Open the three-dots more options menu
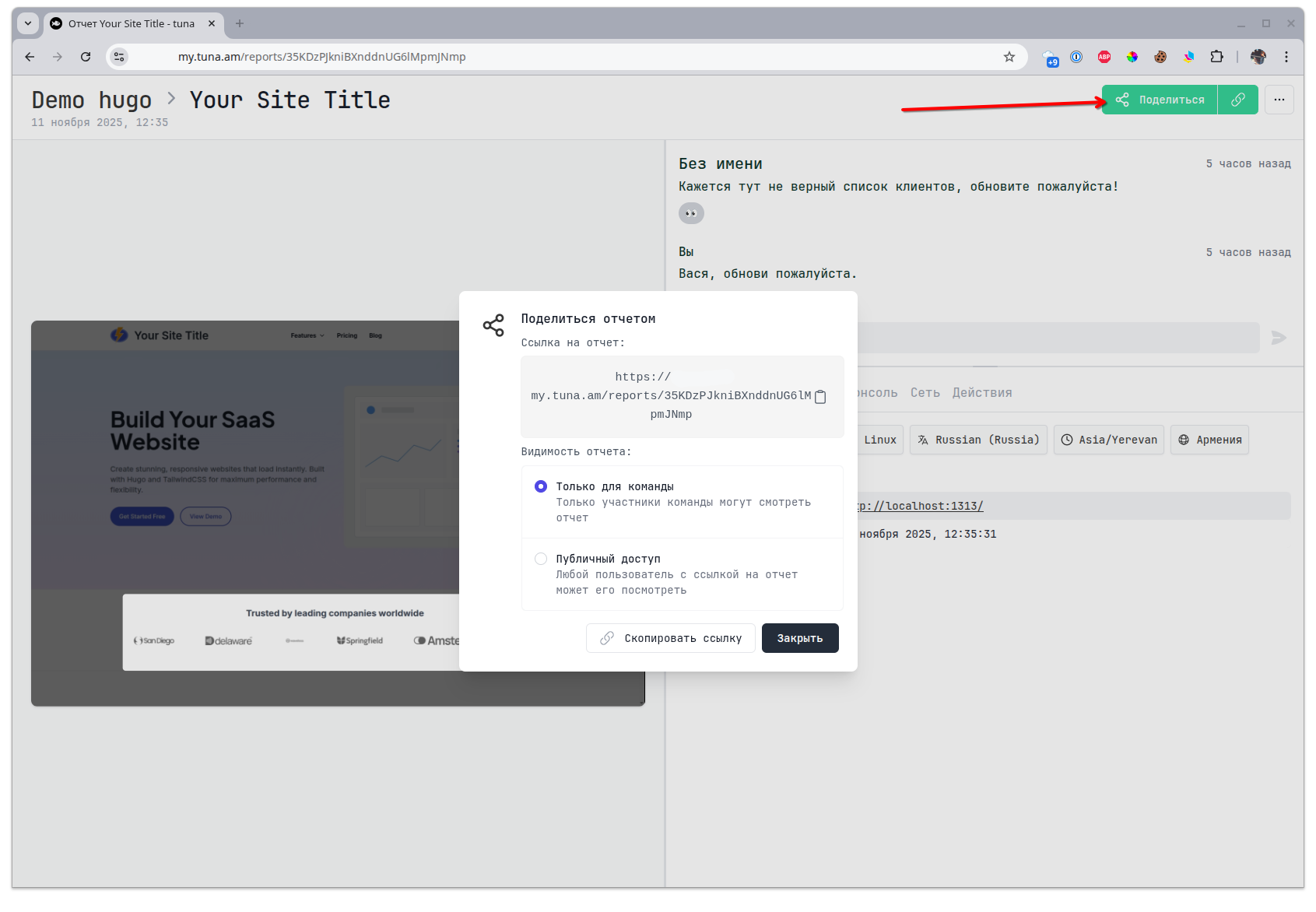Image resolution: width=1316 pixels, height=912 pixels. point(1279,100)
